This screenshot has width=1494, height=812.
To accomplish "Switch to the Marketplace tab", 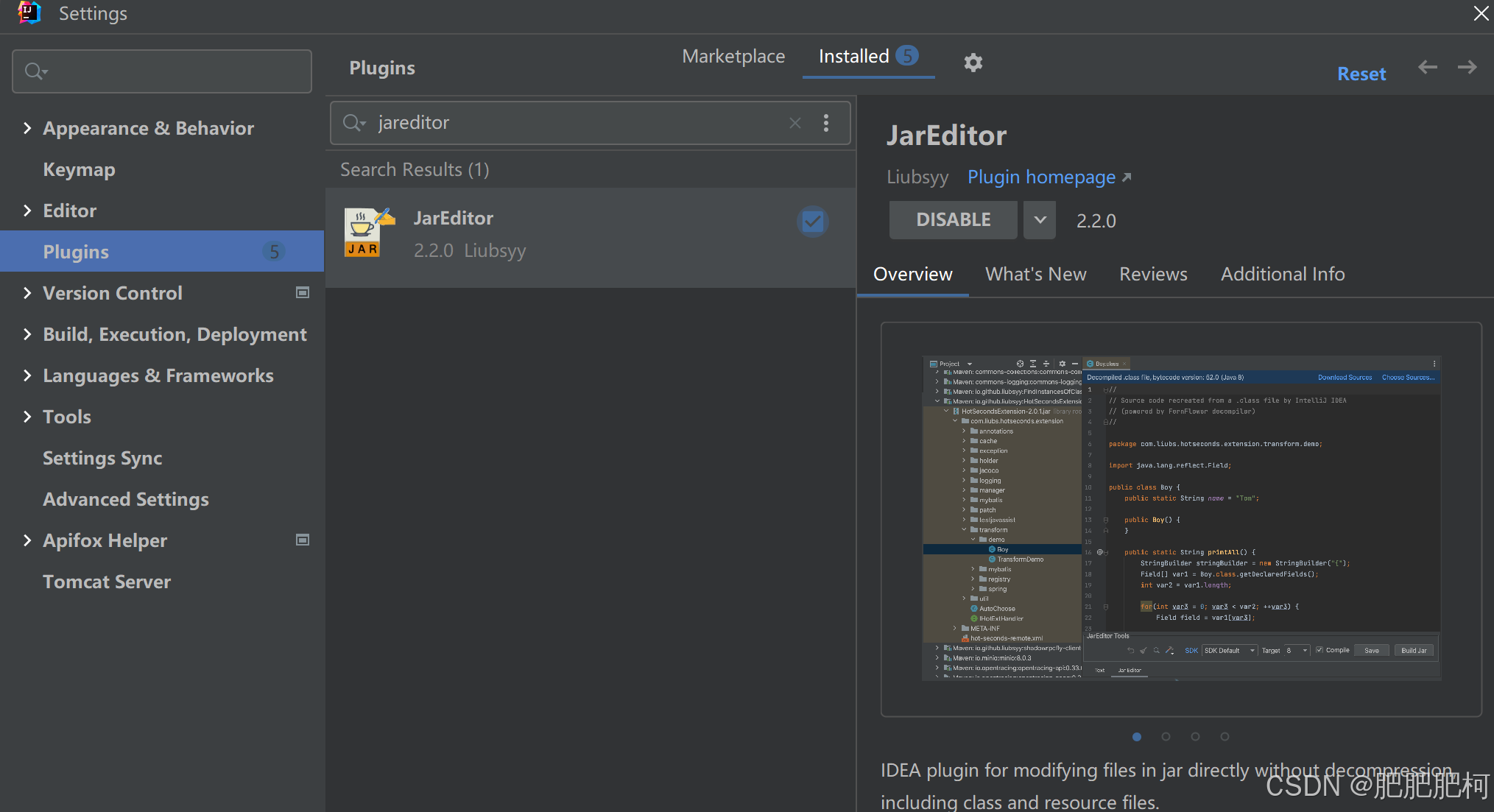I will 733,57.
